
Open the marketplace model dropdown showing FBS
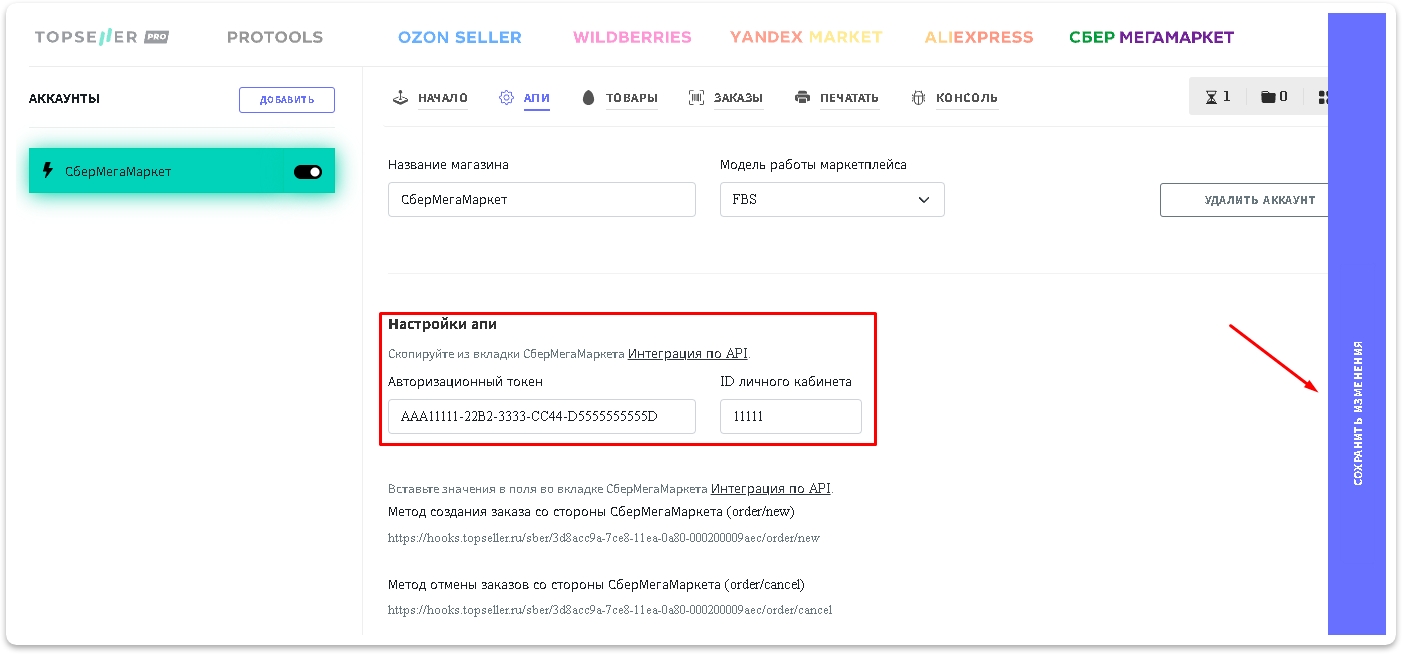pyautogui.click(x=831, y=200)
